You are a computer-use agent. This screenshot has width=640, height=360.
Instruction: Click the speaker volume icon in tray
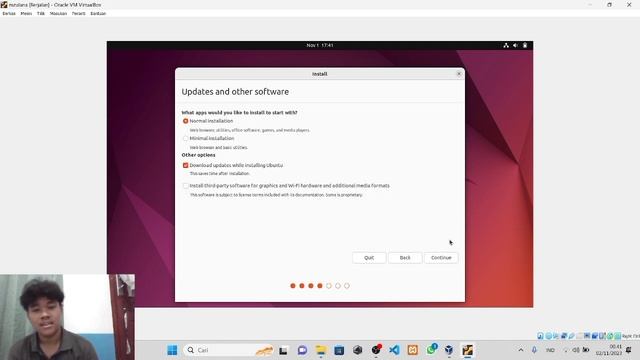(576, 350)
